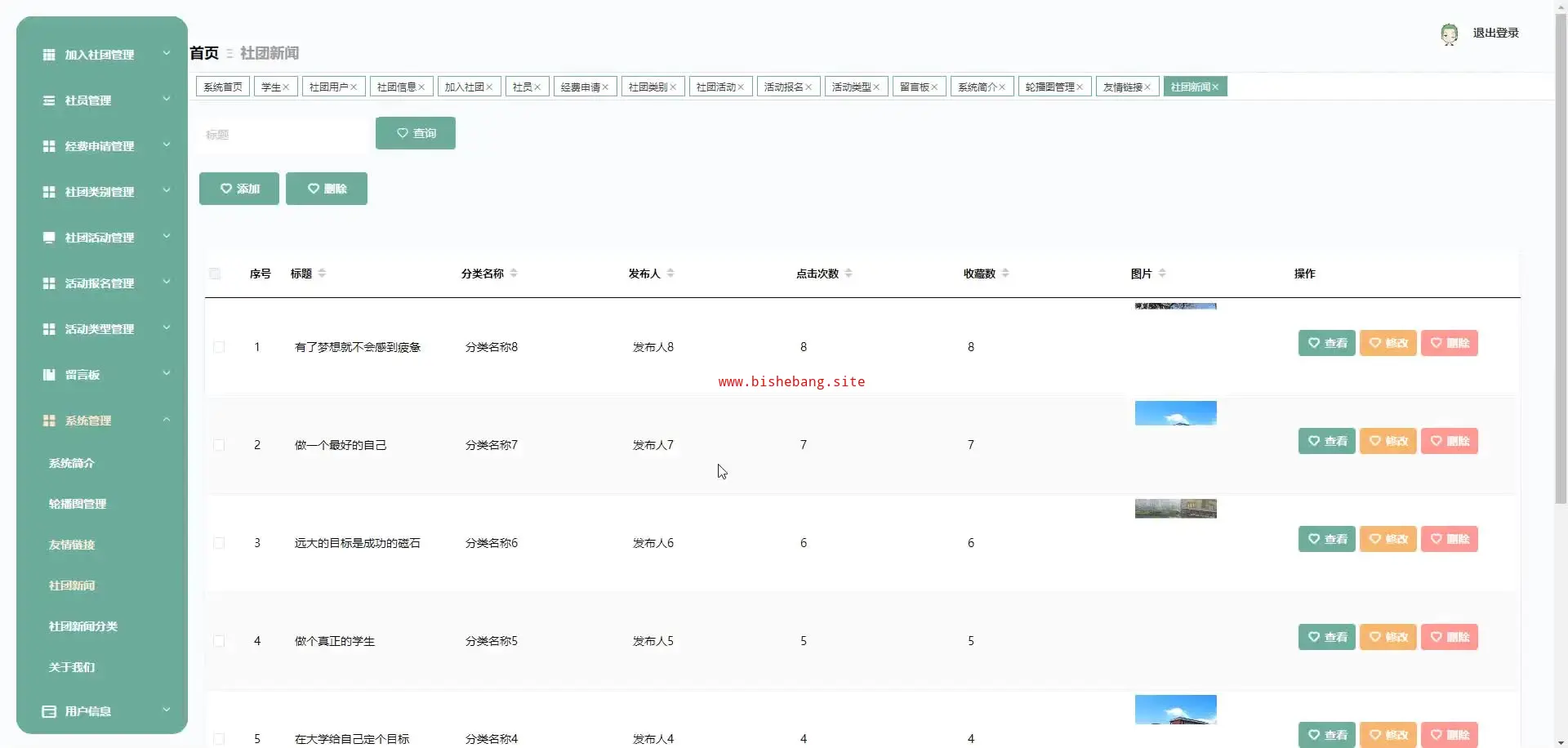The height and width of the screenshot is (748, 1568).
Task: Switch to the 系统首页 tab
Action: [223, 87]
